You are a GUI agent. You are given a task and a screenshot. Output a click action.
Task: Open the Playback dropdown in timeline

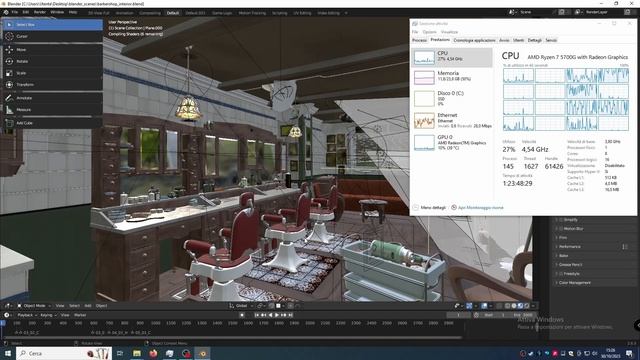pos(27,315)
